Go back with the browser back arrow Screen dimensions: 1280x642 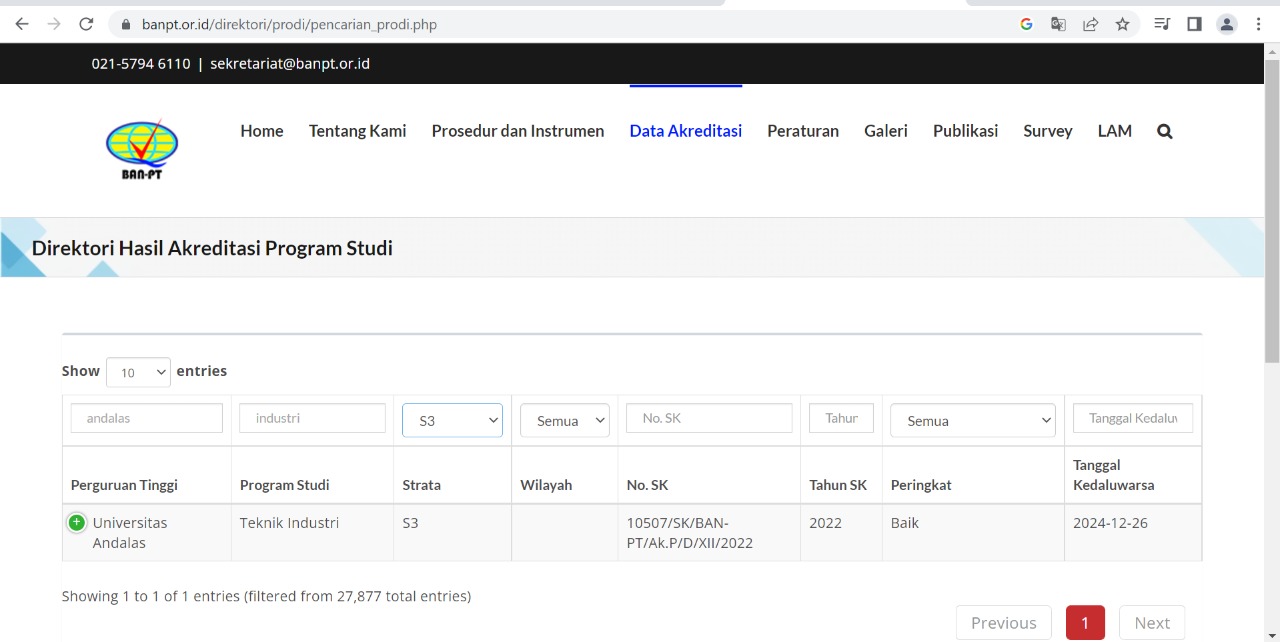click(22, 24)
